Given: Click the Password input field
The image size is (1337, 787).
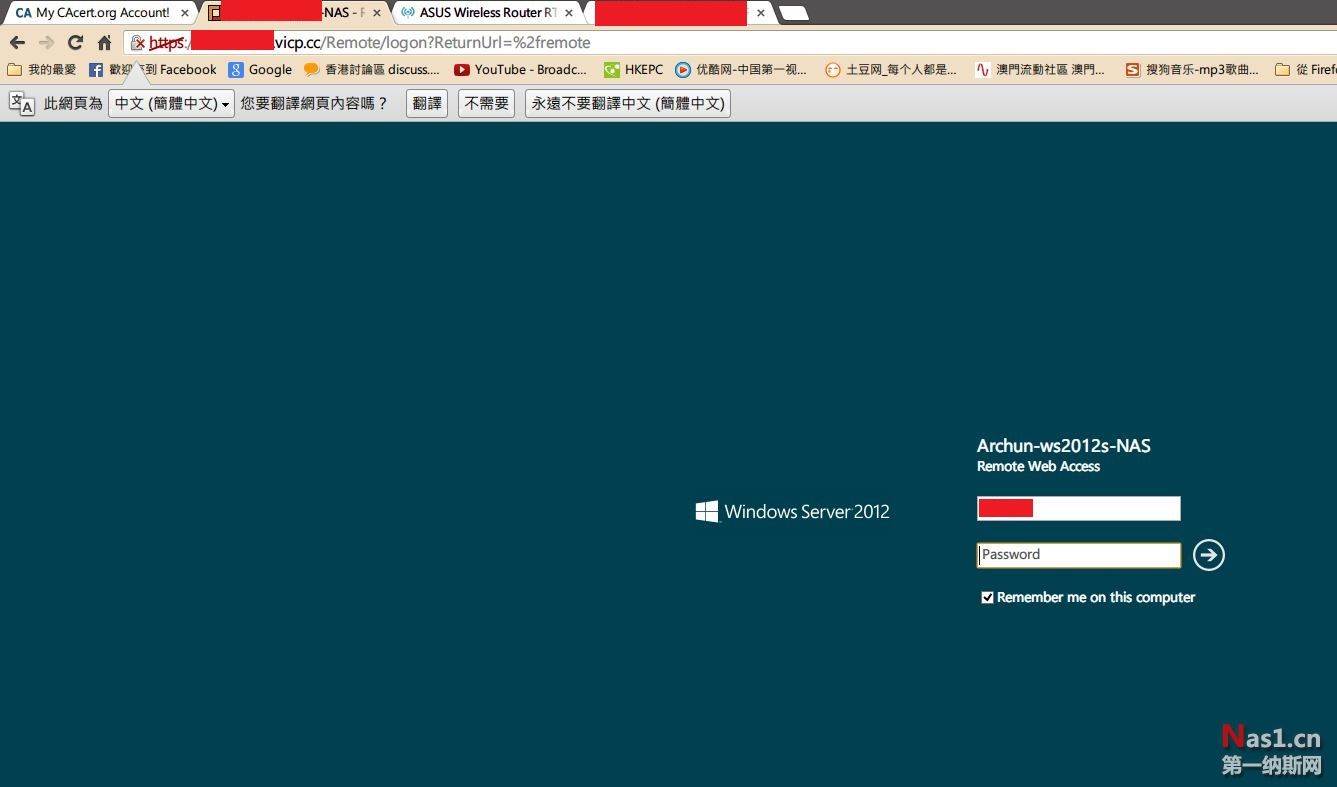Looking at the screenshot, I should pos(1079,555).
